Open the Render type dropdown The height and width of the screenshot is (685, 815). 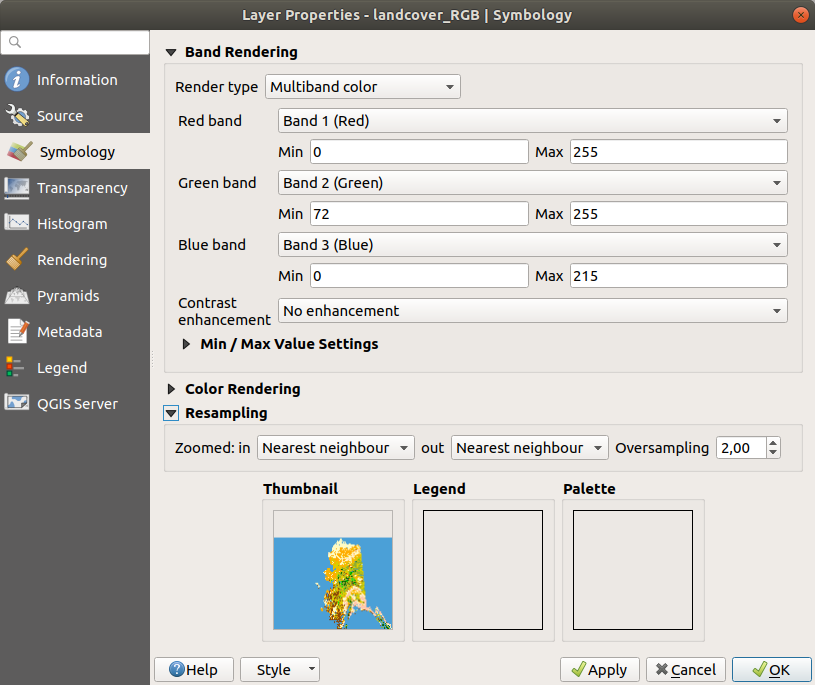click(x=362, y=87)
